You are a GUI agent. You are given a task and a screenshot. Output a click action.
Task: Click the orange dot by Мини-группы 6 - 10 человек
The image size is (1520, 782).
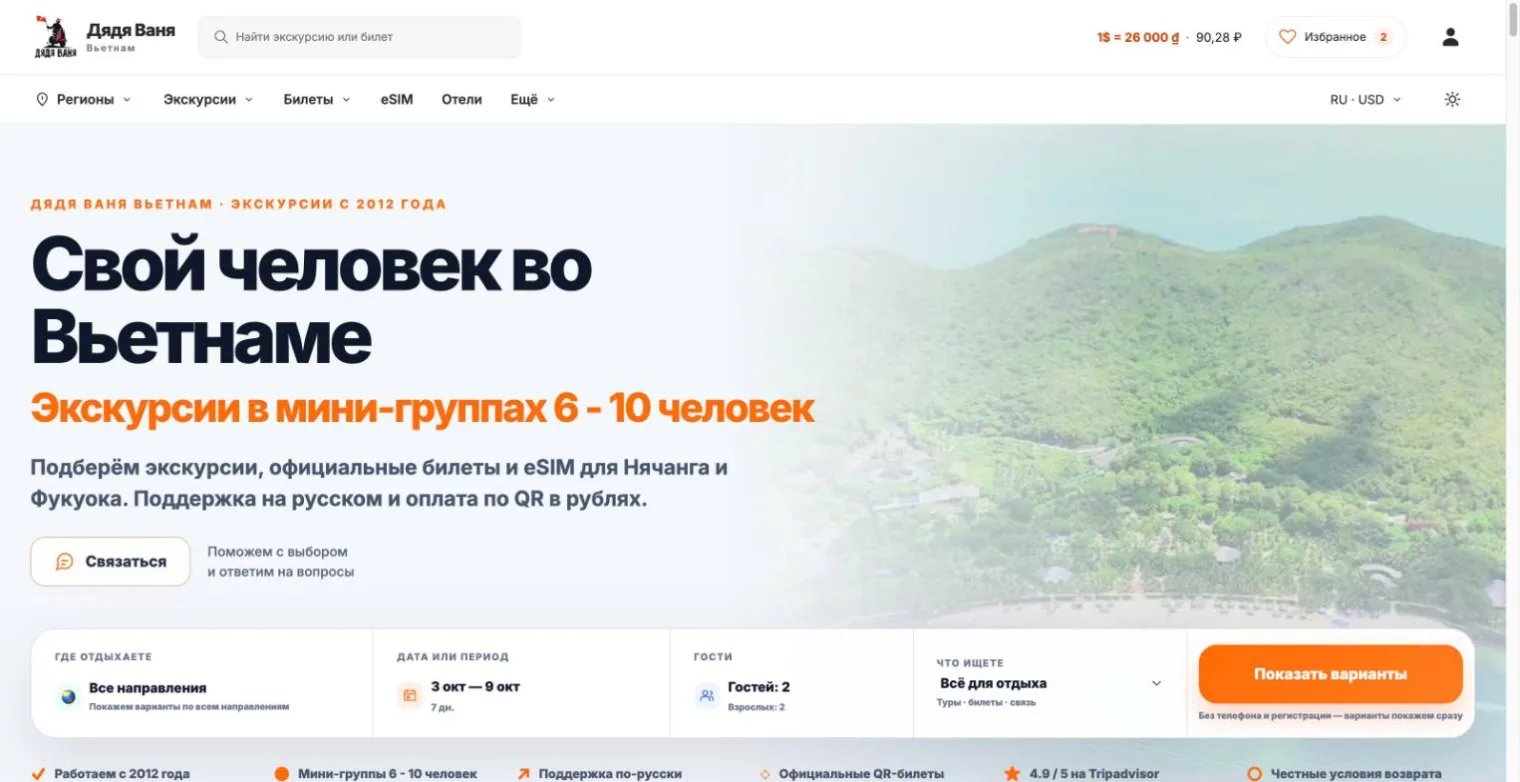coord(282,774)
